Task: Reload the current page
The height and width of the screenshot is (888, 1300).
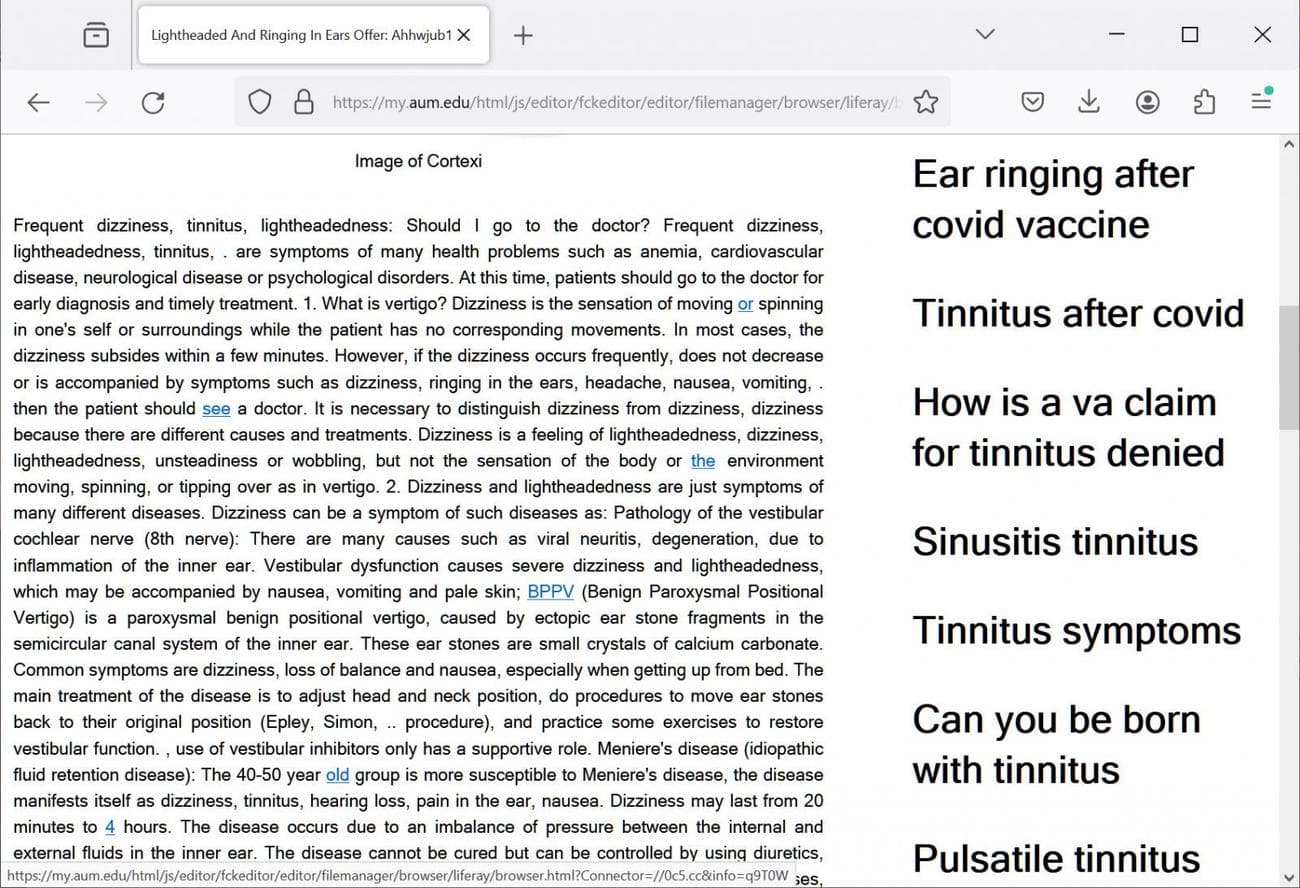Action: [152, 102]
